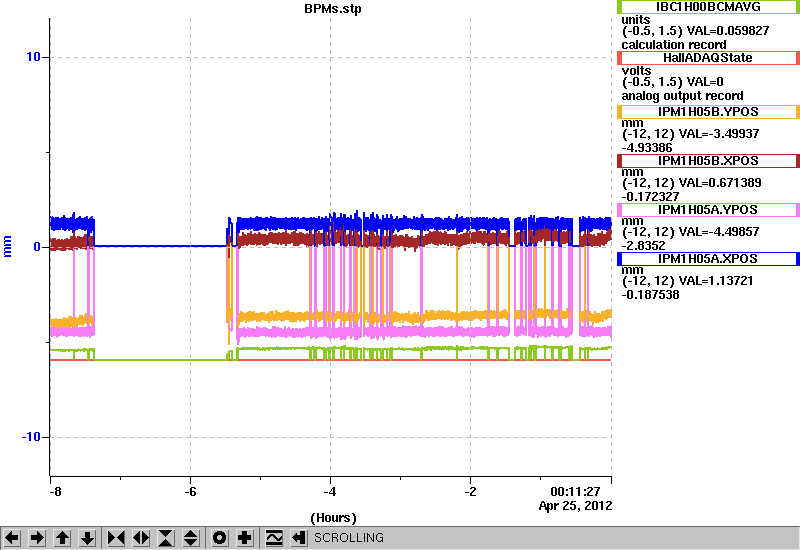This screenshot has height=550, width=800.
Task: Click the VAL=0.059827 readout
Action: (x=728, y=31)
